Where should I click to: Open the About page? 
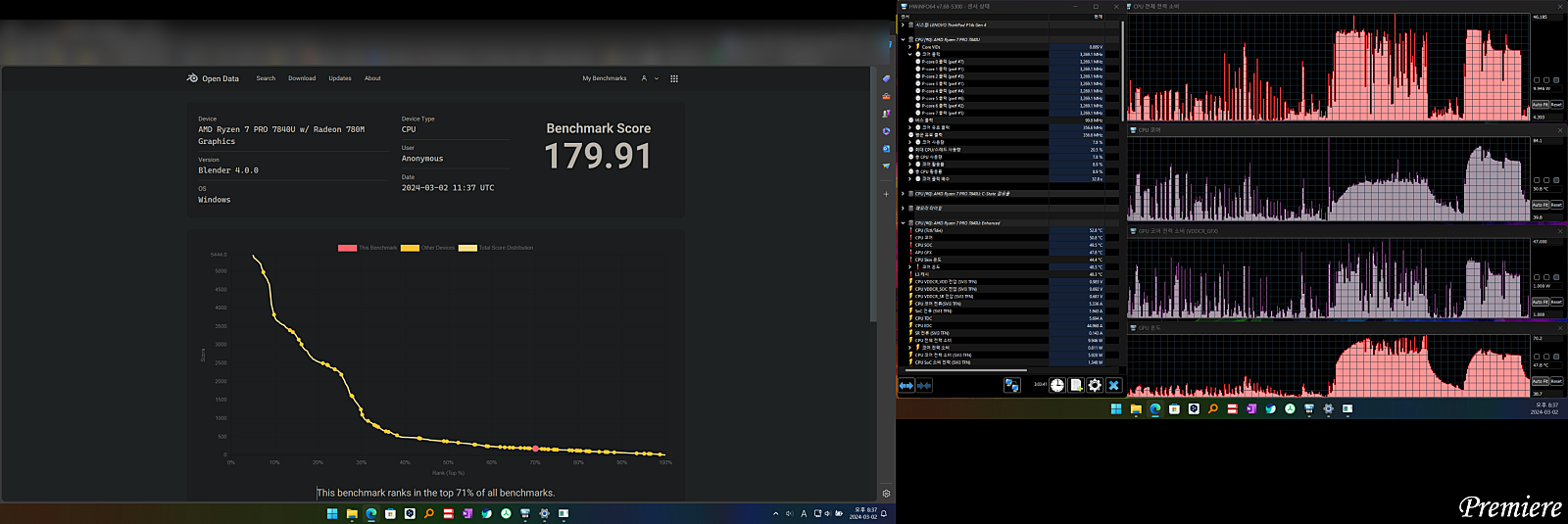click(x=372, y=78)
